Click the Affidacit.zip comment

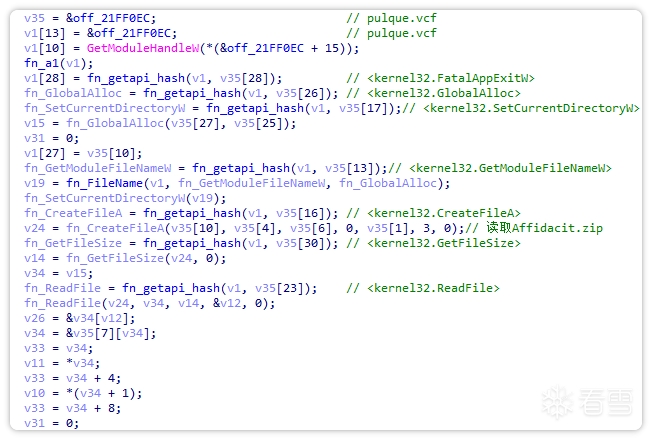(534, 228)
